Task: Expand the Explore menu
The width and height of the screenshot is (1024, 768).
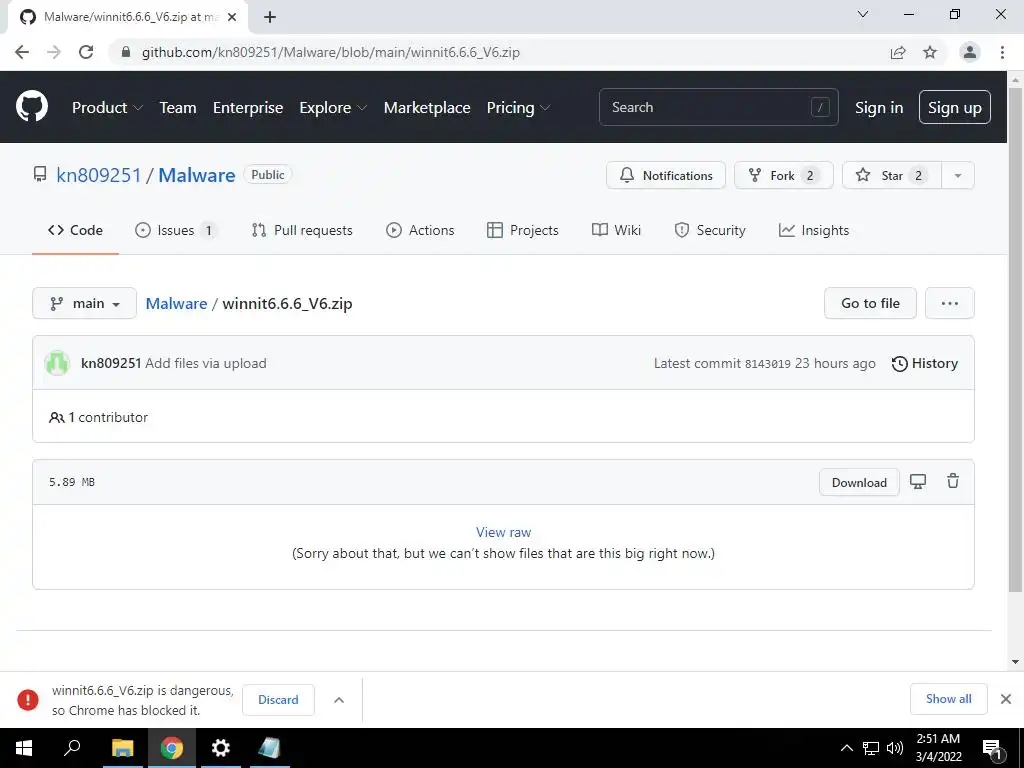Action: (x=333, y=107)
